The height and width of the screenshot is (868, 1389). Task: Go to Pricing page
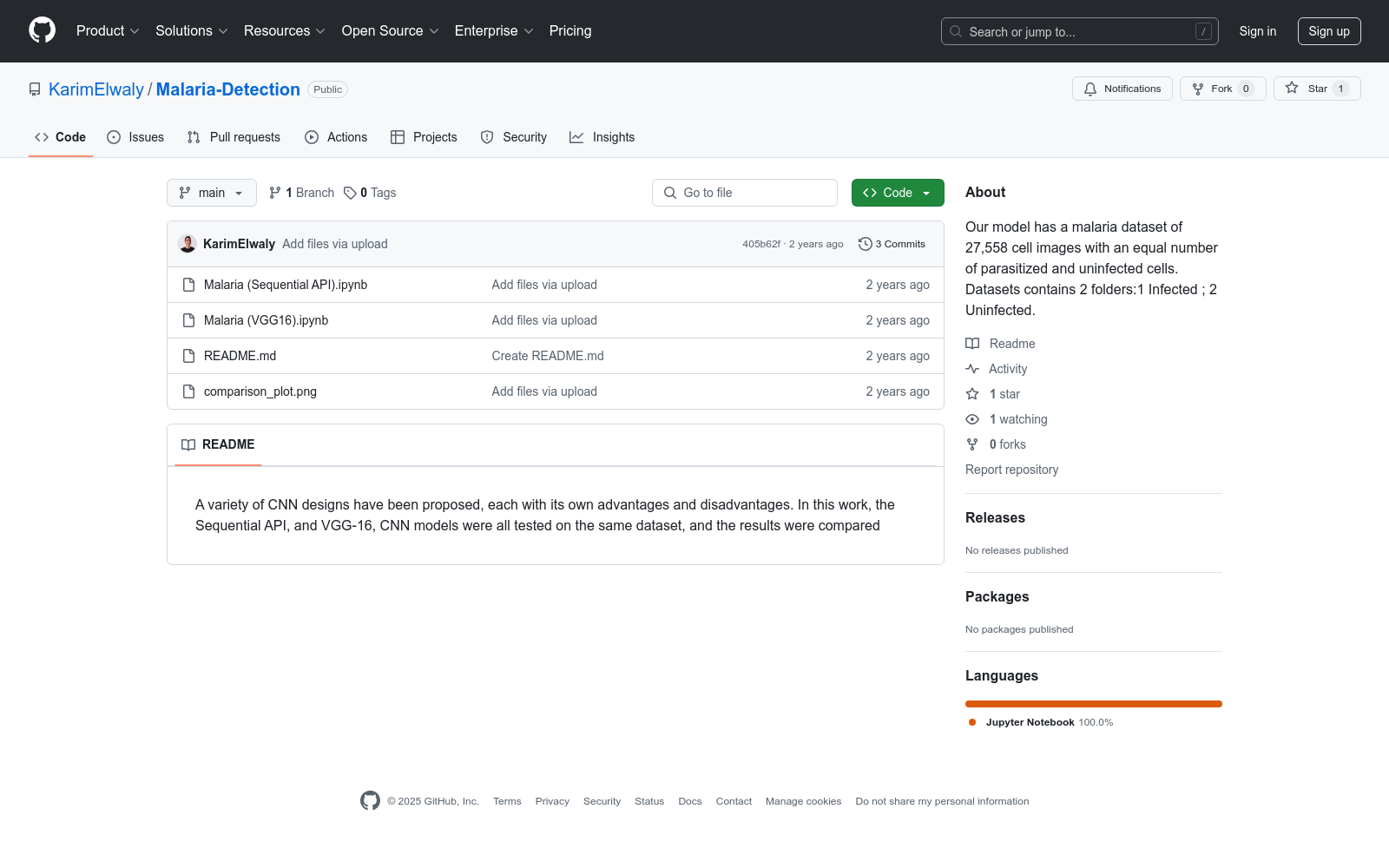(x=570, y=31)
